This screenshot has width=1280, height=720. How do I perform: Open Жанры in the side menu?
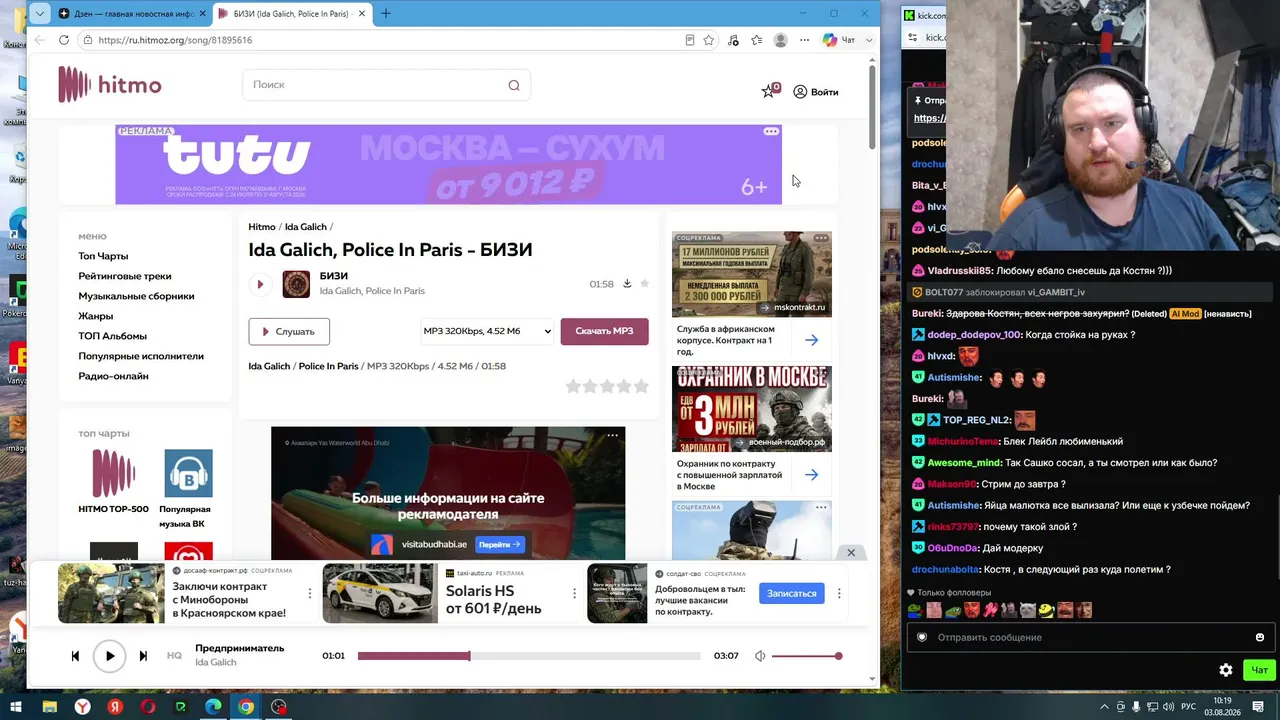click(x=96, y=316)
